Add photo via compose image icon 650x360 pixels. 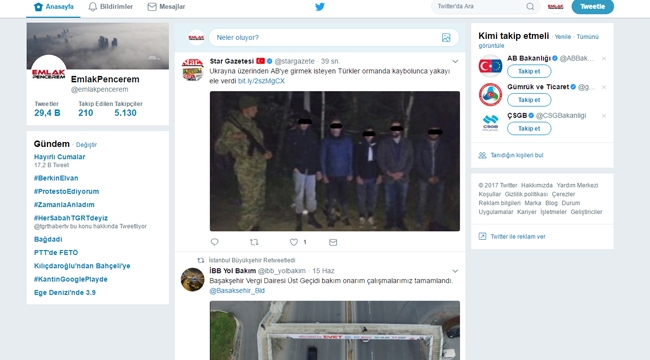click(x=446, y=38)
